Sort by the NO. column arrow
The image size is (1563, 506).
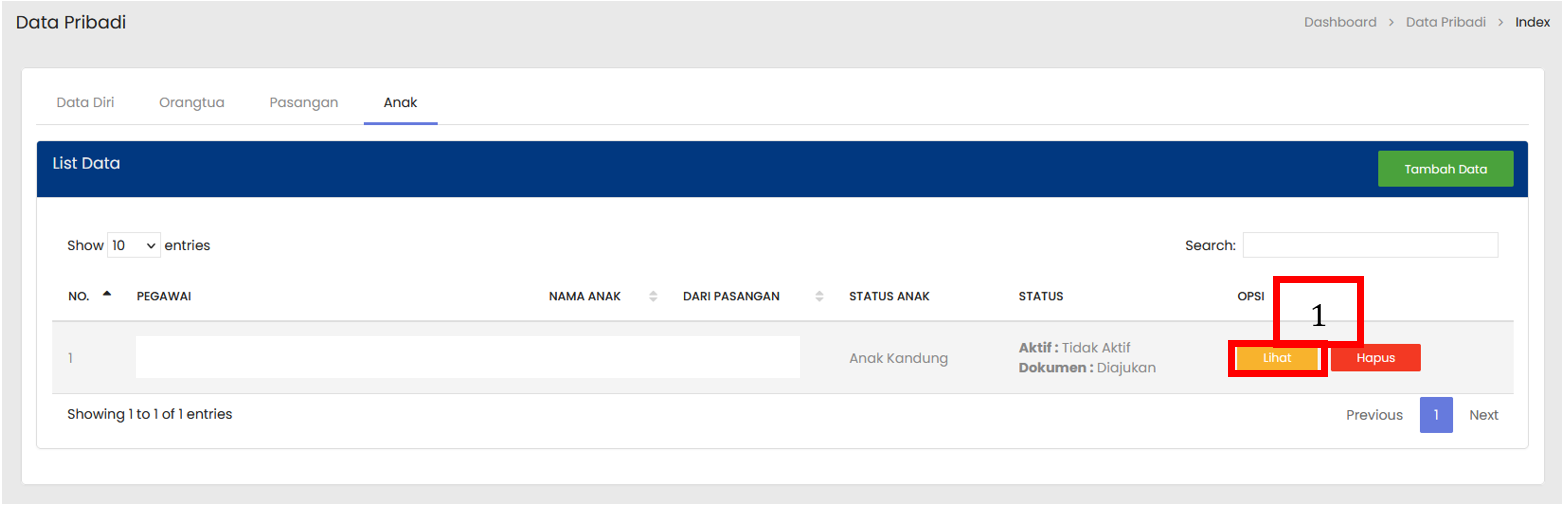coord(107,295)
